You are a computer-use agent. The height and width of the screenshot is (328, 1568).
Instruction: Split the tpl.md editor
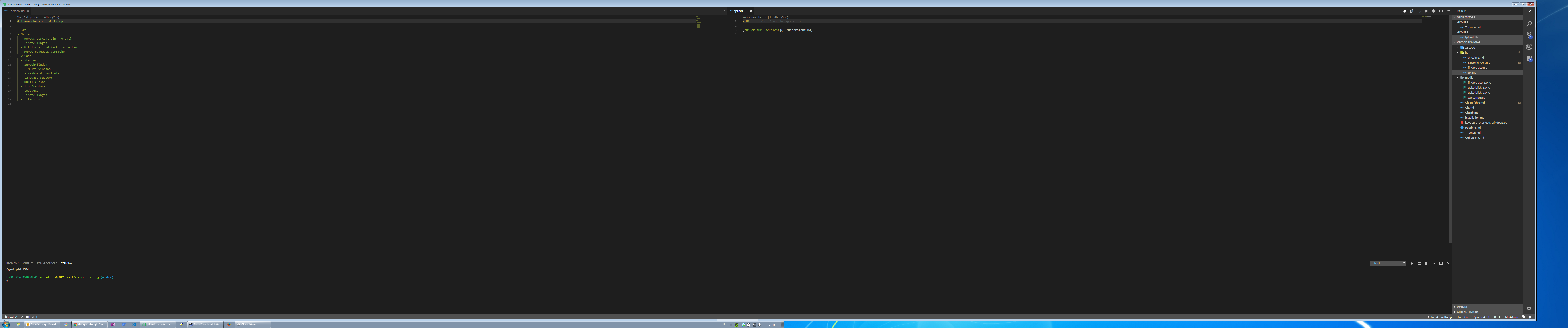pyautogui.click(x=1441, y=11)
